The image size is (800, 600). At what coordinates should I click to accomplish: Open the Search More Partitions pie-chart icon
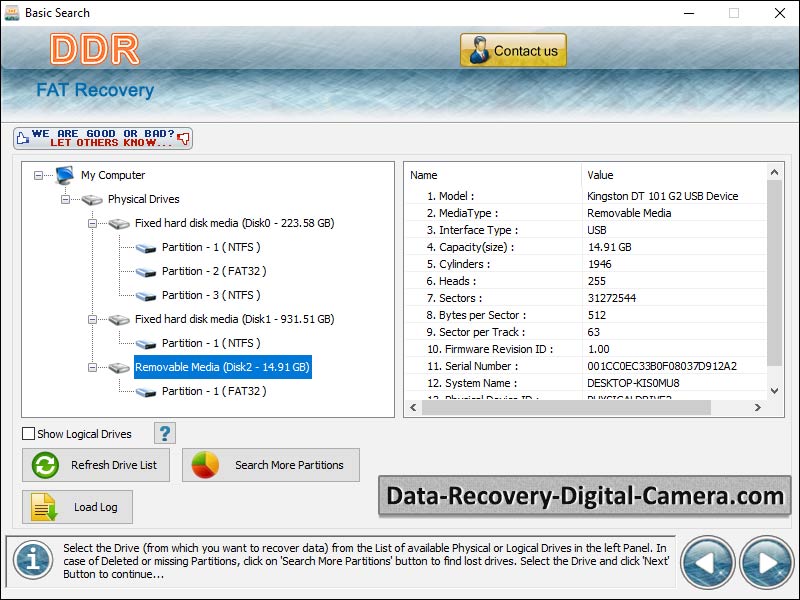click(206, 465)
